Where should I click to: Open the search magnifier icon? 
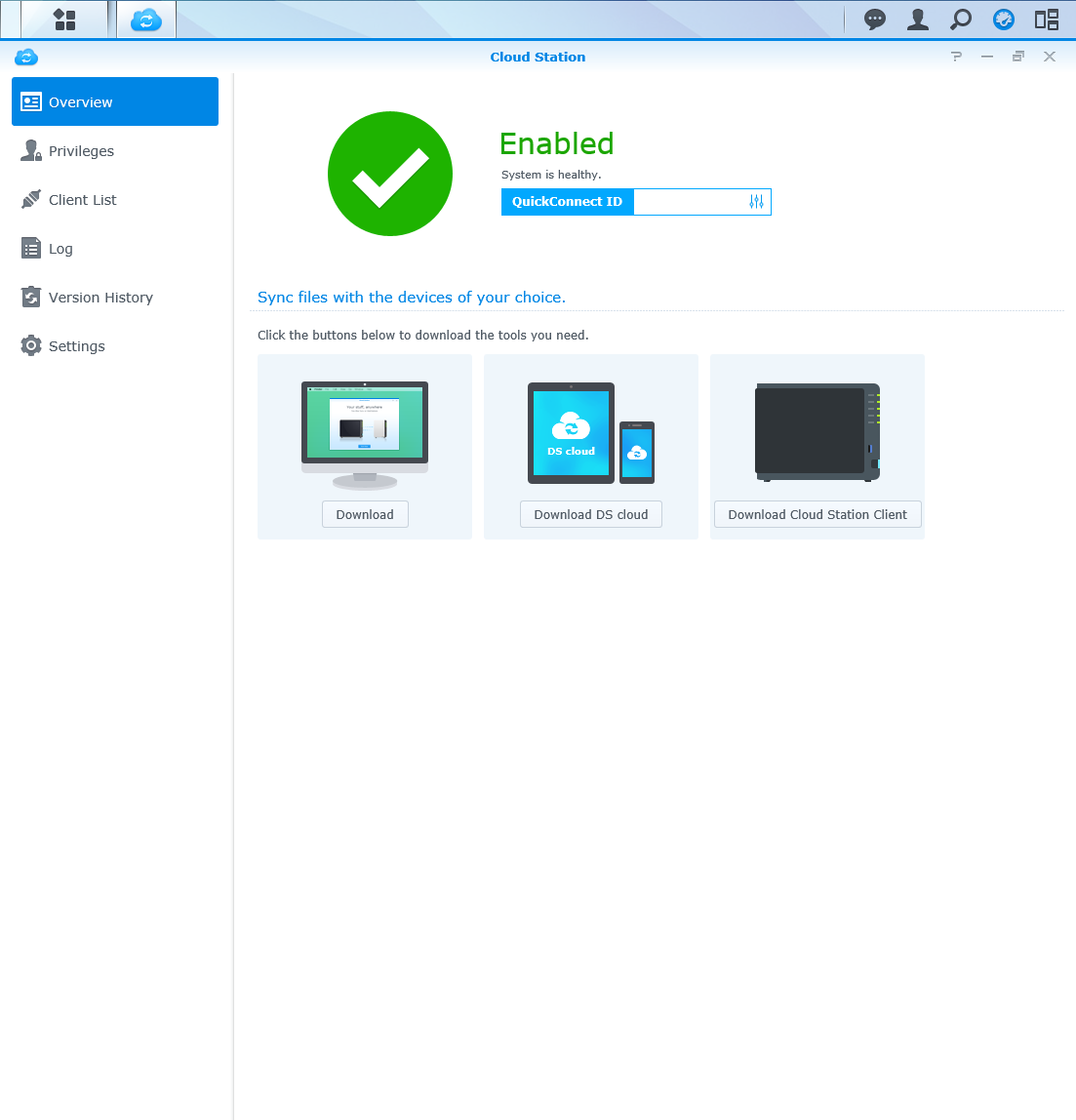pos(961,20)
